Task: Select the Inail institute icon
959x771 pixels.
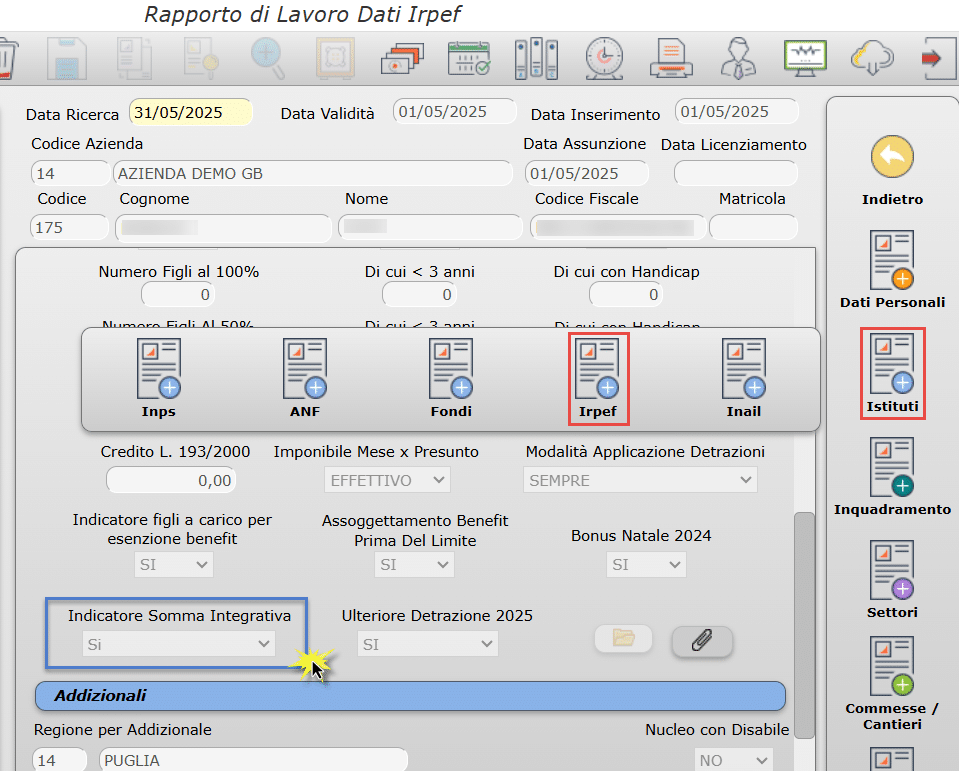Action: (744, 378)
